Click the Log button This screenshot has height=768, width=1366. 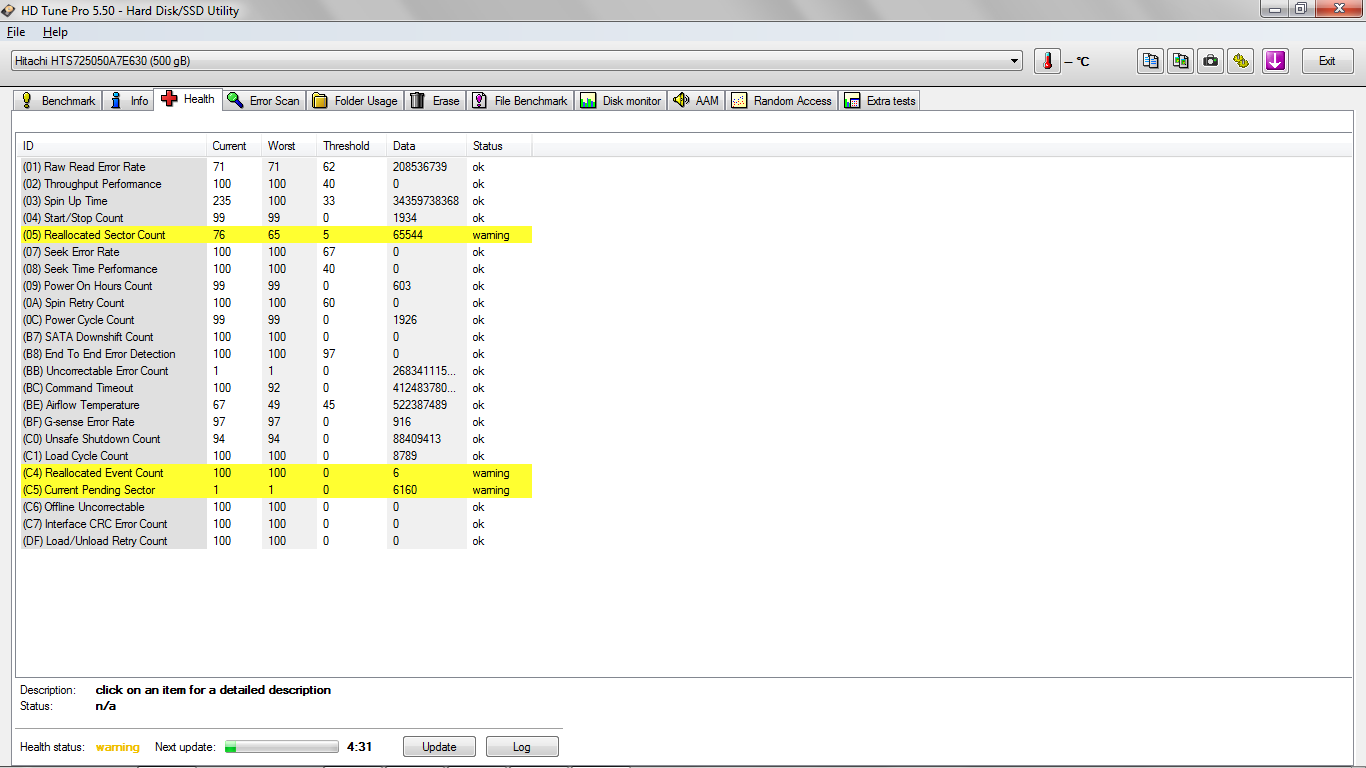[522, 747]
